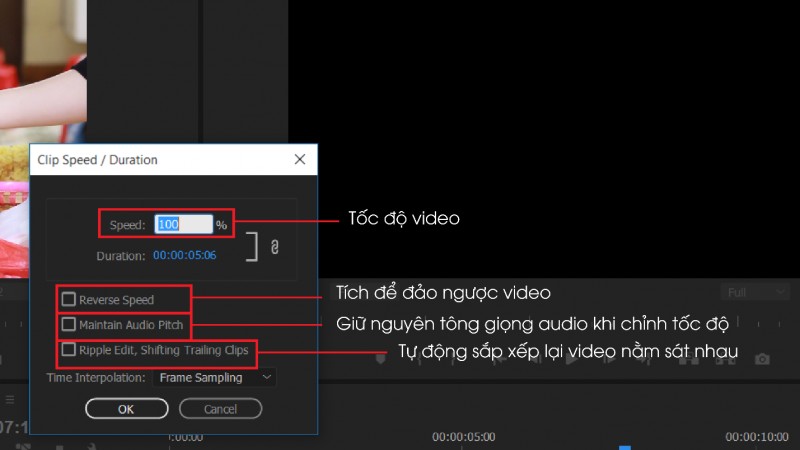Image resolution: width=800 pixels, height=450 pixels.
Task: Click the Duration value 00:00:05:06
Action: pos(184,255)
